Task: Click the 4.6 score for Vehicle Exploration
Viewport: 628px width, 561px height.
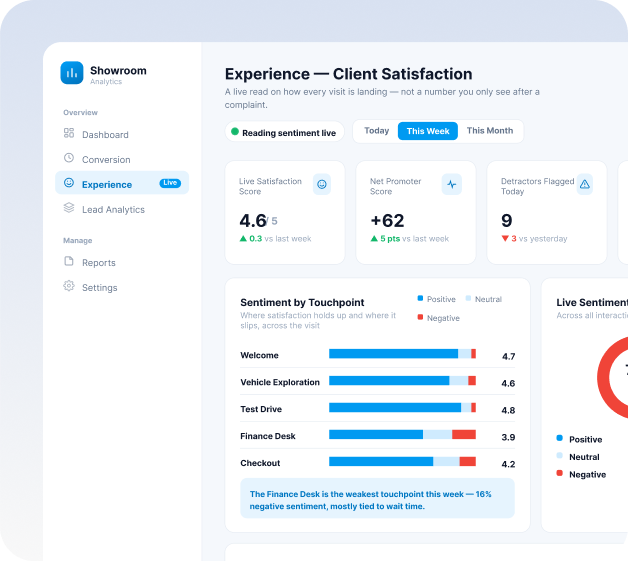Action: pos(508,383)
